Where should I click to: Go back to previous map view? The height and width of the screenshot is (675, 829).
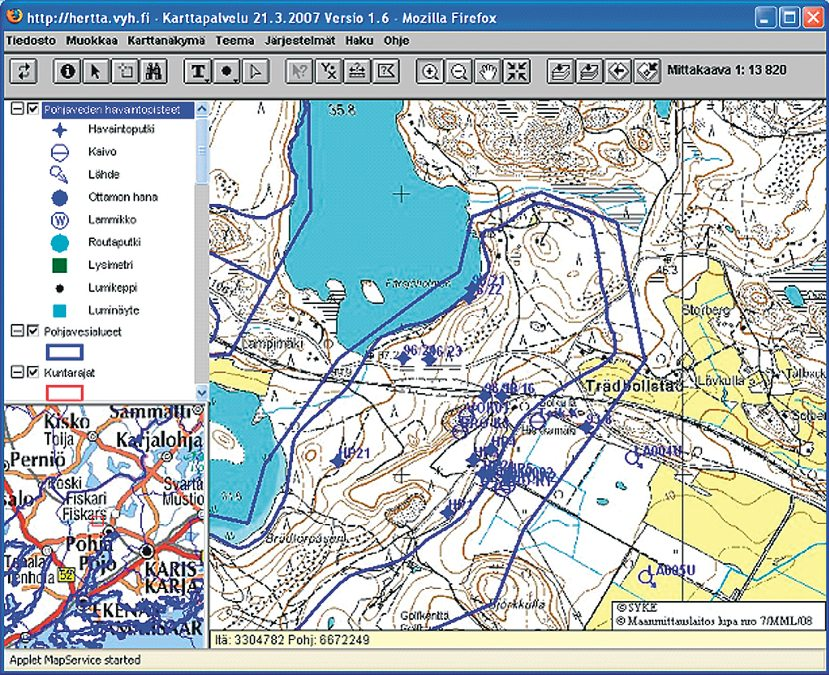coord(619,71)
